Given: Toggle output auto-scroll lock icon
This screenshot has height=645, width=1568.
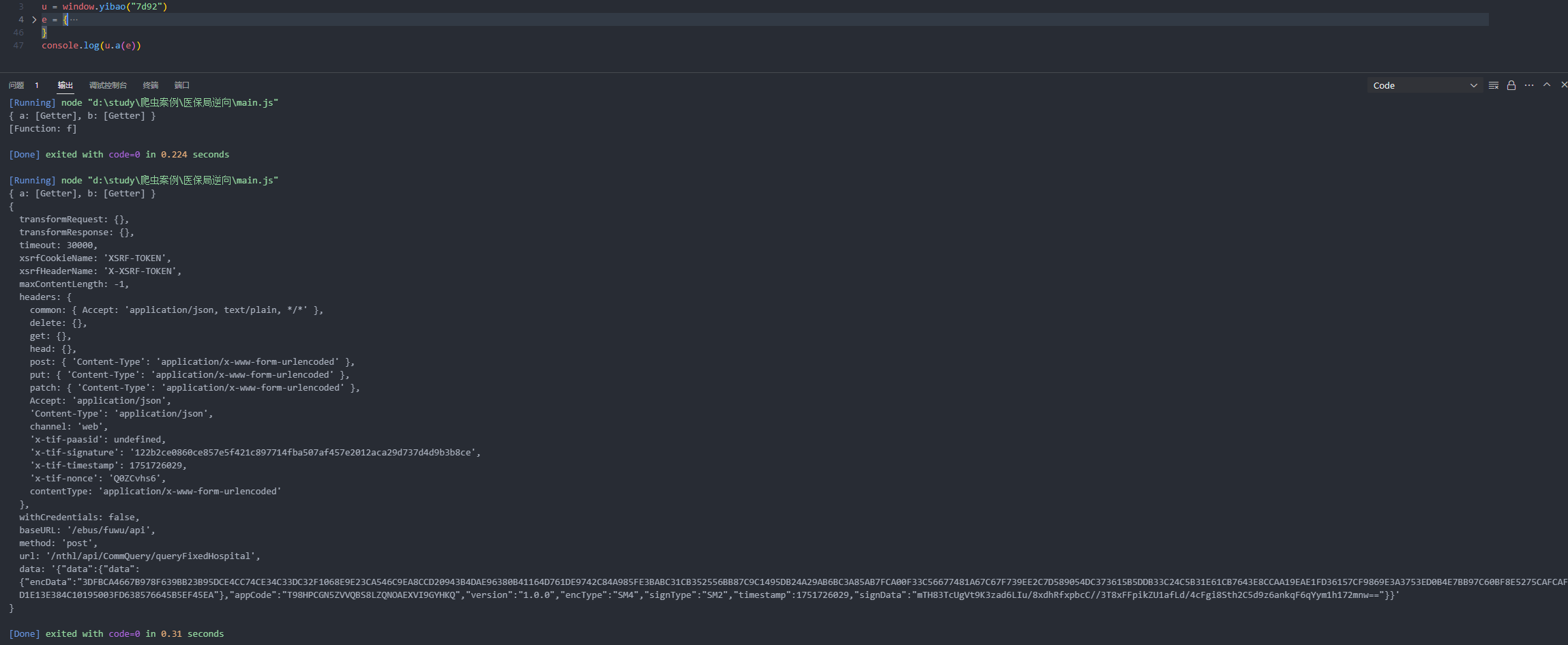Looking at the screenshot, I should (x=1511, y=85).
